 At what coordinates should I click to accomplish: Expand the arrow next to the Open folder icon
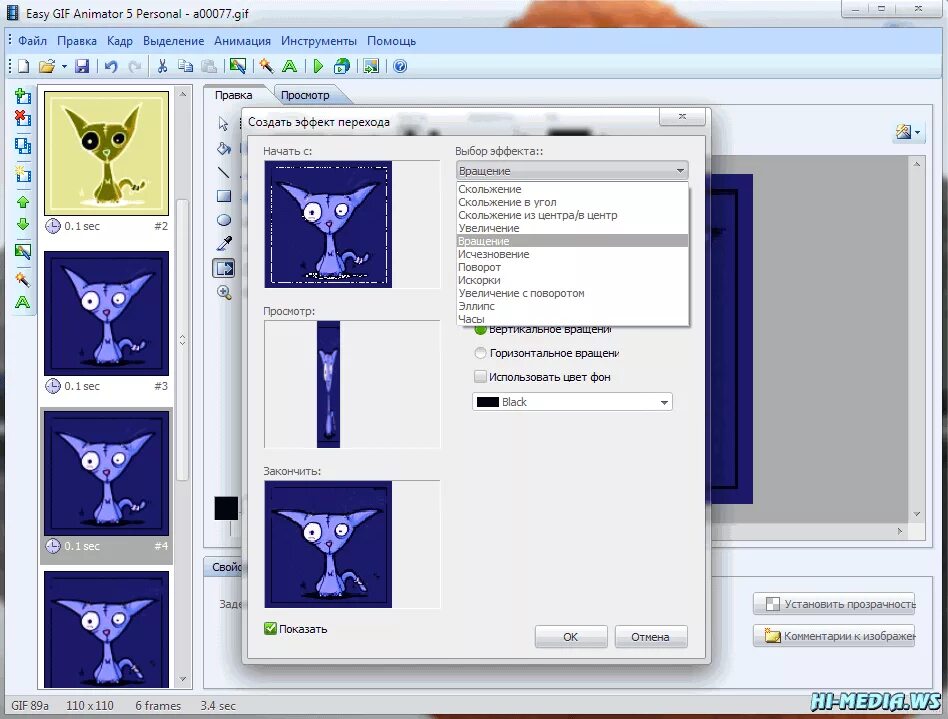(x=63, y=67)
